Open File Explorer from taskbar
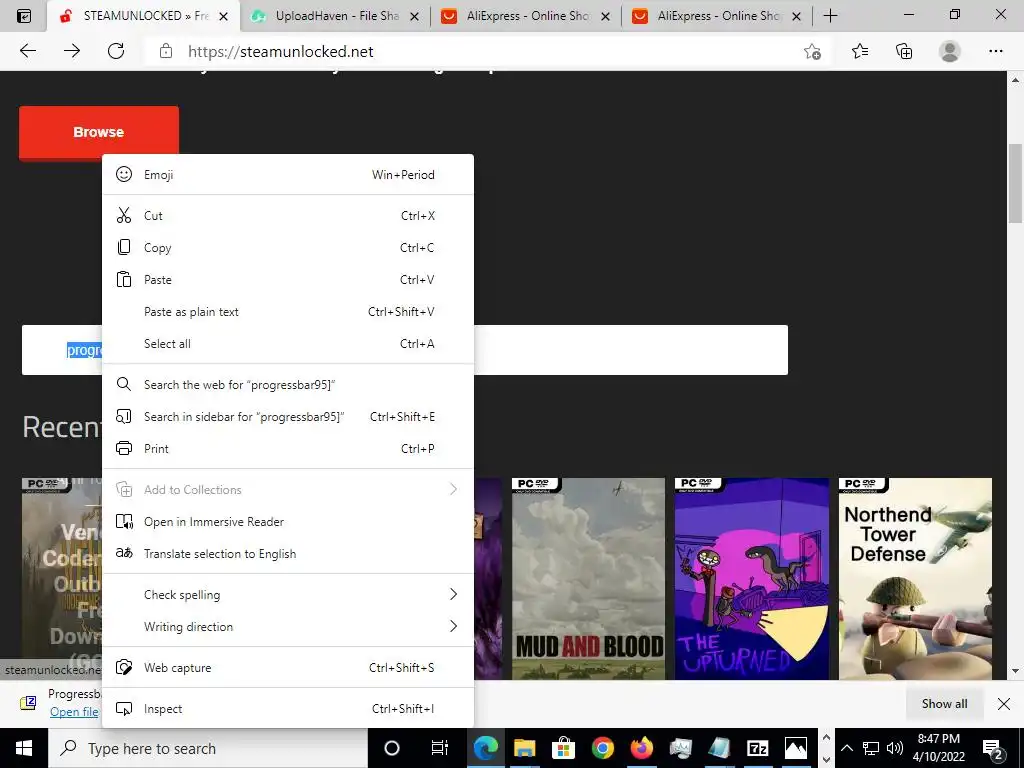The height and width of the screenshot is (768, 1024). click(524, 748)
